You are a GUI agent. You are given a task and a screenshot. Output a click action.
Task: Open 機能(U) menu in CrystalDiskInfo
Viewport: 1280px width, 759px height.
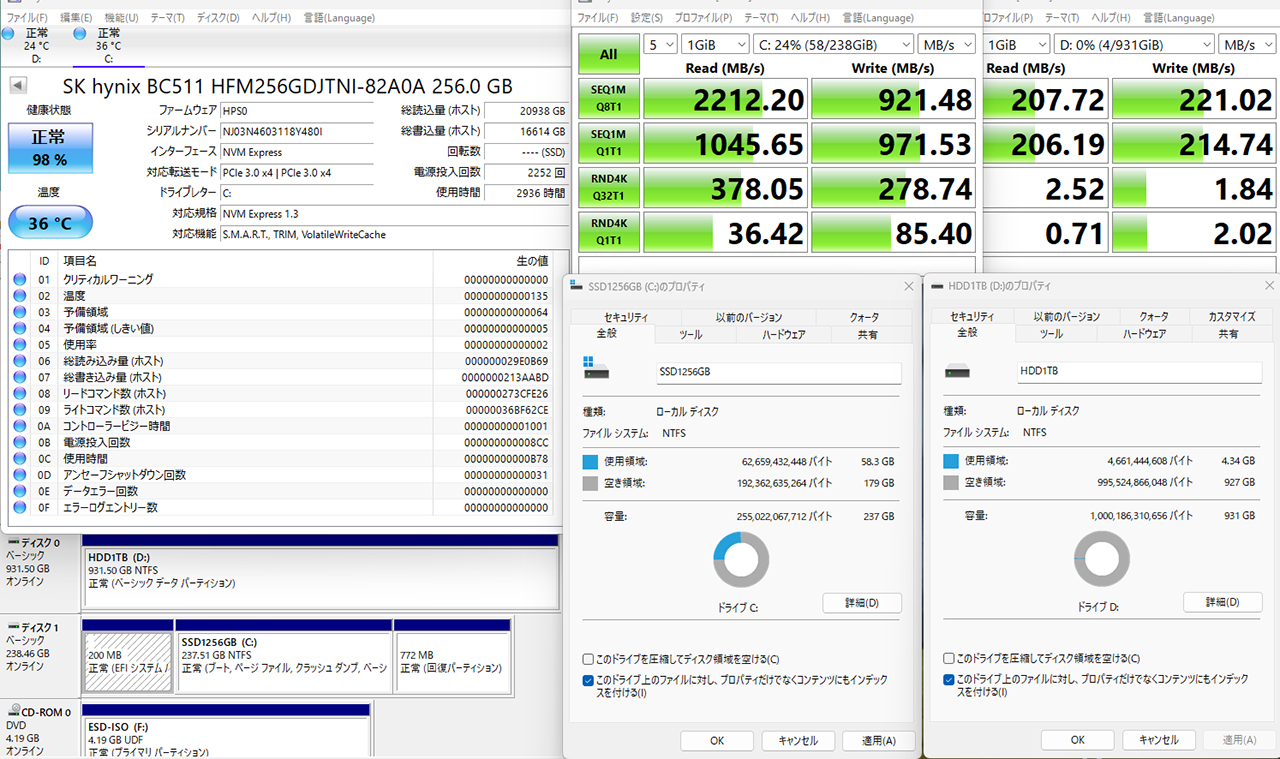(122, 18)
